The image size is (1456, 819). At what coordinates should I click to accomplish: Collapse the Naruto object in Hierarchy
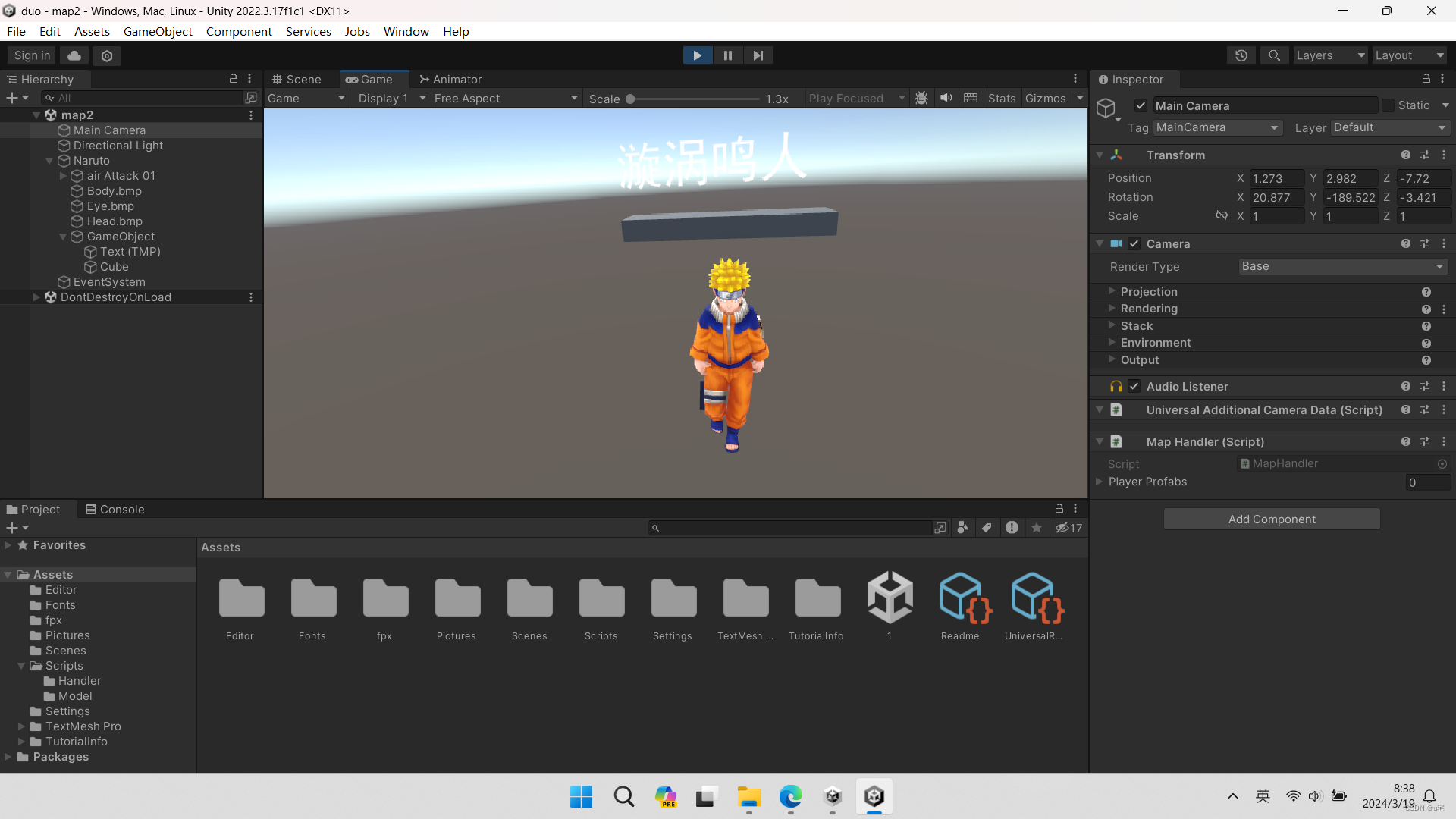tap(49, 161)
